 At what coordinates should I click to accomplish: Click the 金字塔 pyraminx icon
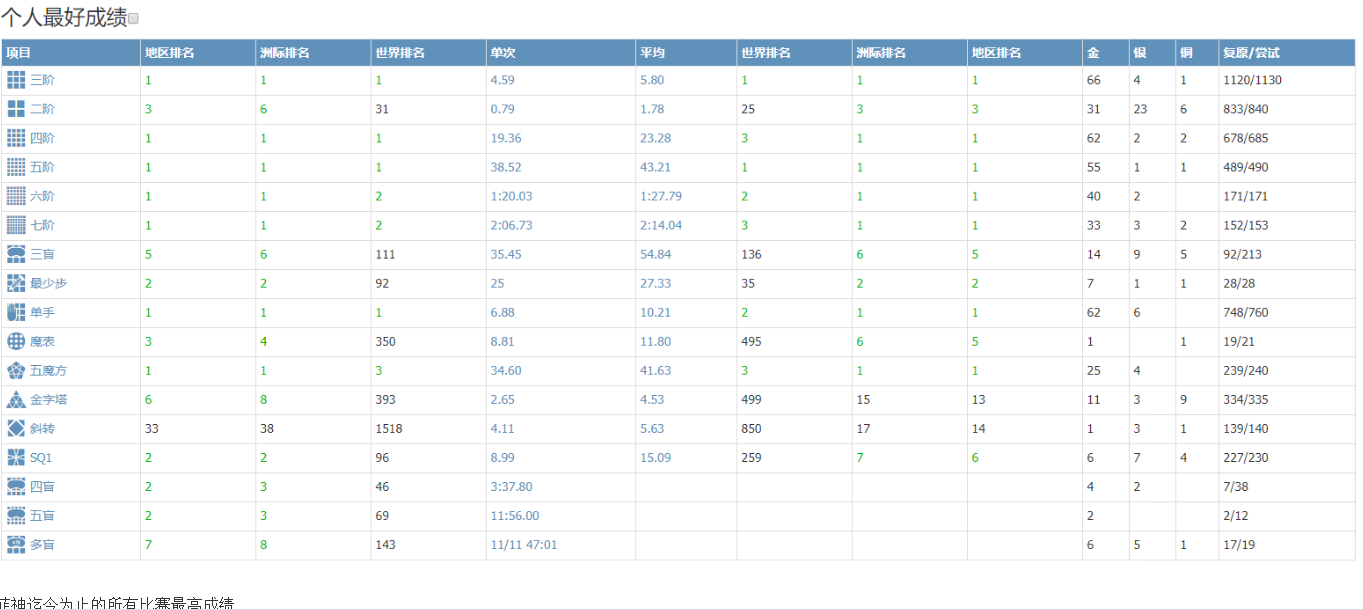[16, 399]
